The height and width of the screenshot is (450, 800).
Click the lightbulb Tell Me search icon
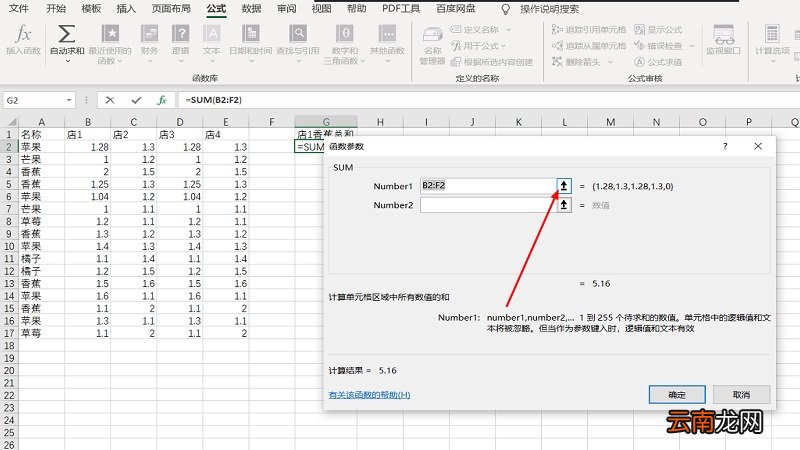coord(505,9)
